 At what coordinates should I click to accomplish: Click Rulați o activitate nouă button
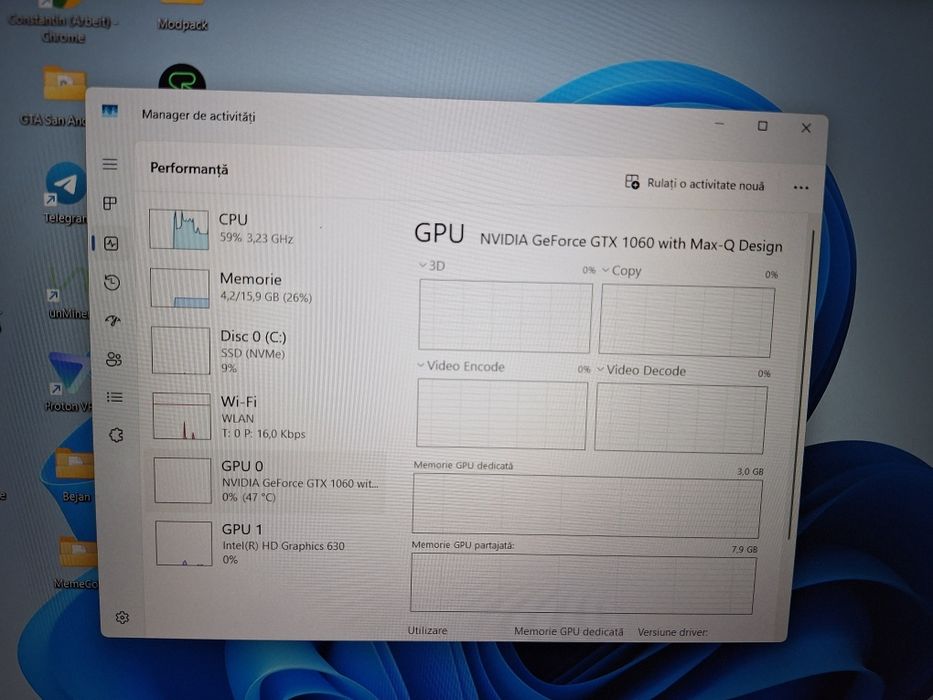694,183
